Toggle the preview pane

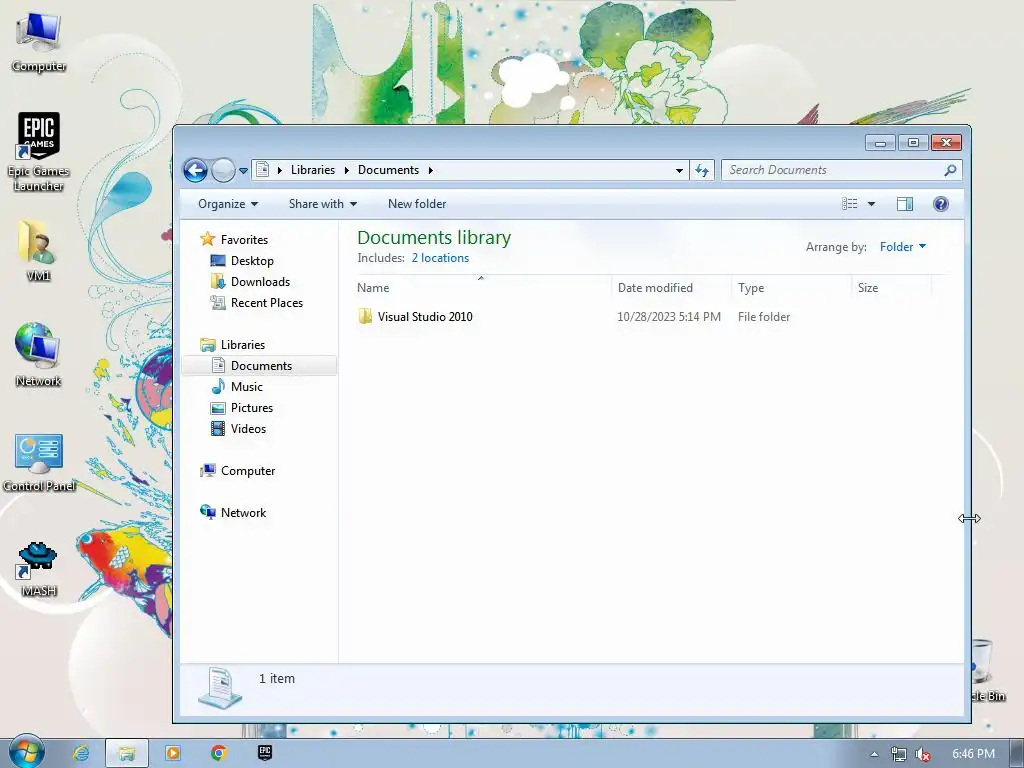[904, 204]
